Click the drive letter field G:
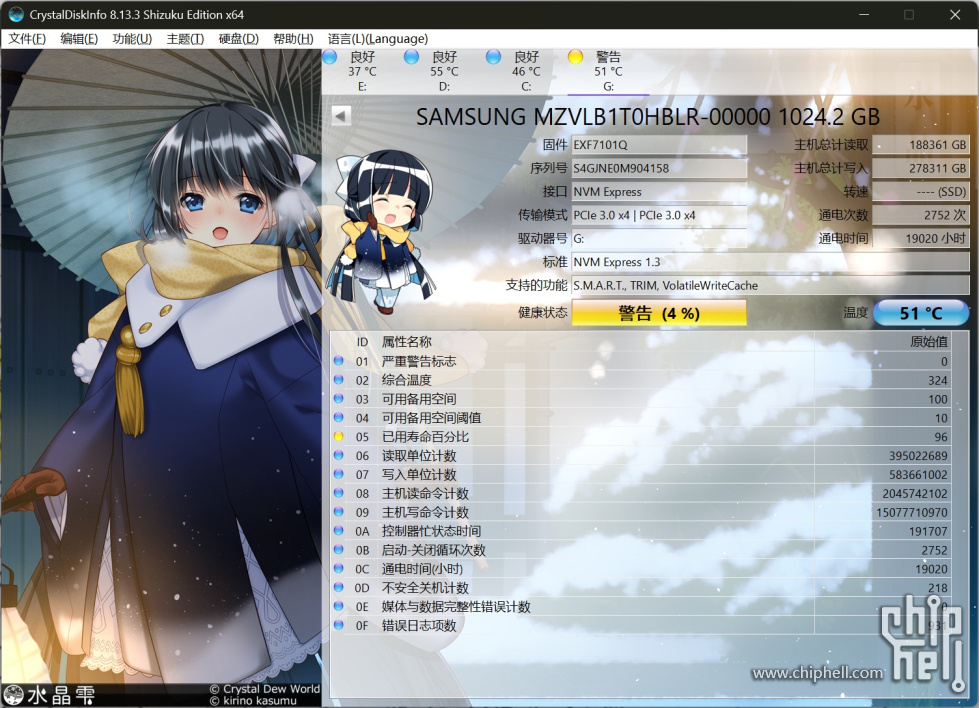 click(659, 238)
